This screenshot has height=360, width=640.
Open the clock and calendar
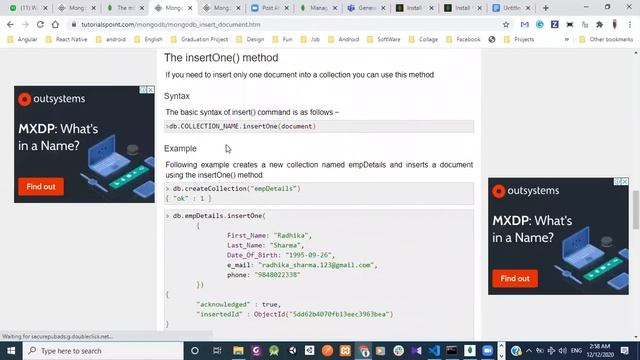point(600,351)
